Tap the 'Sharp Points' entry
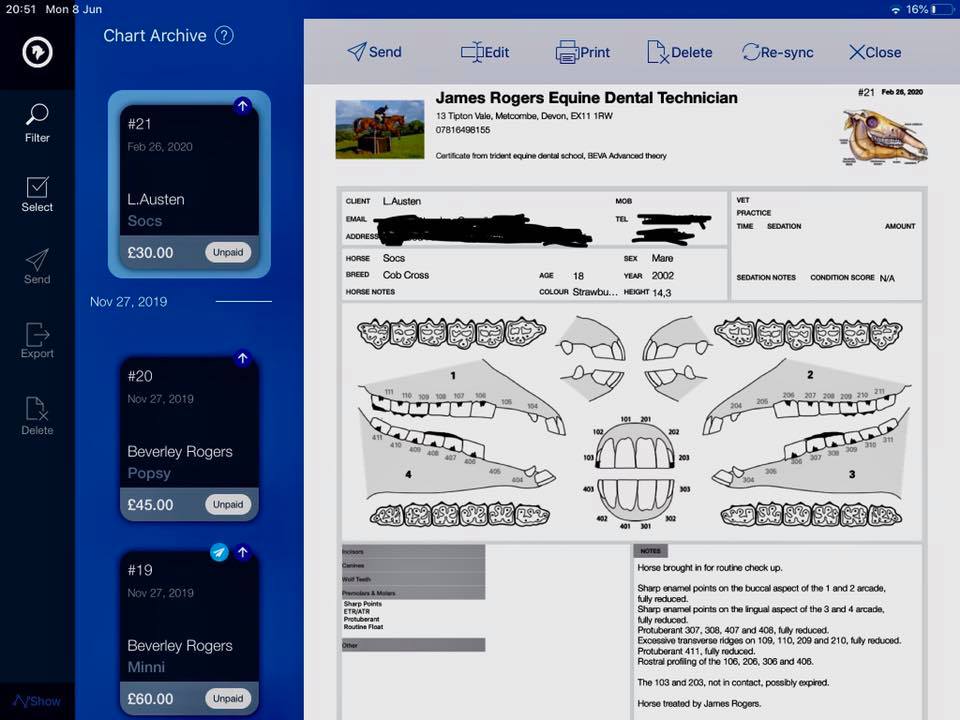 pos(362,604)
